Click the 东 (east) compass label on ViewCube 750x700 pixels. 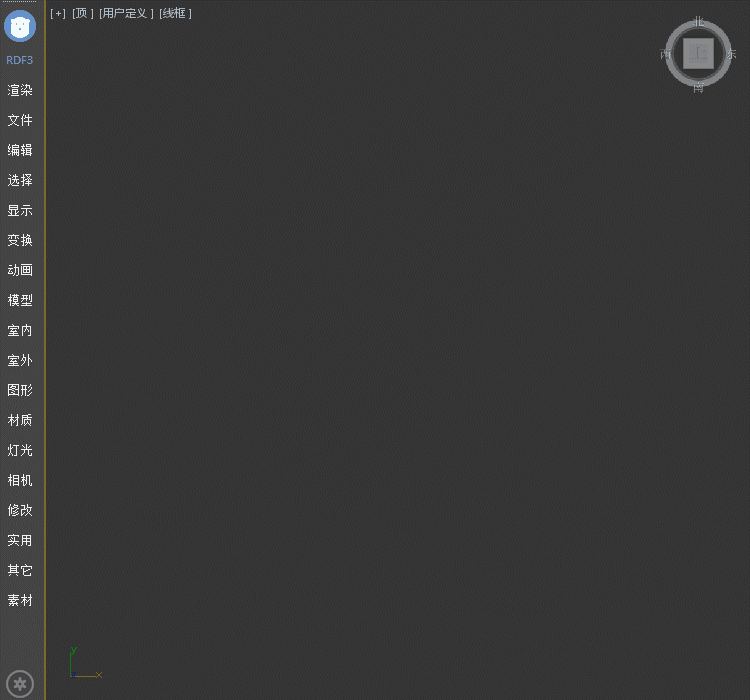point(731,54)
